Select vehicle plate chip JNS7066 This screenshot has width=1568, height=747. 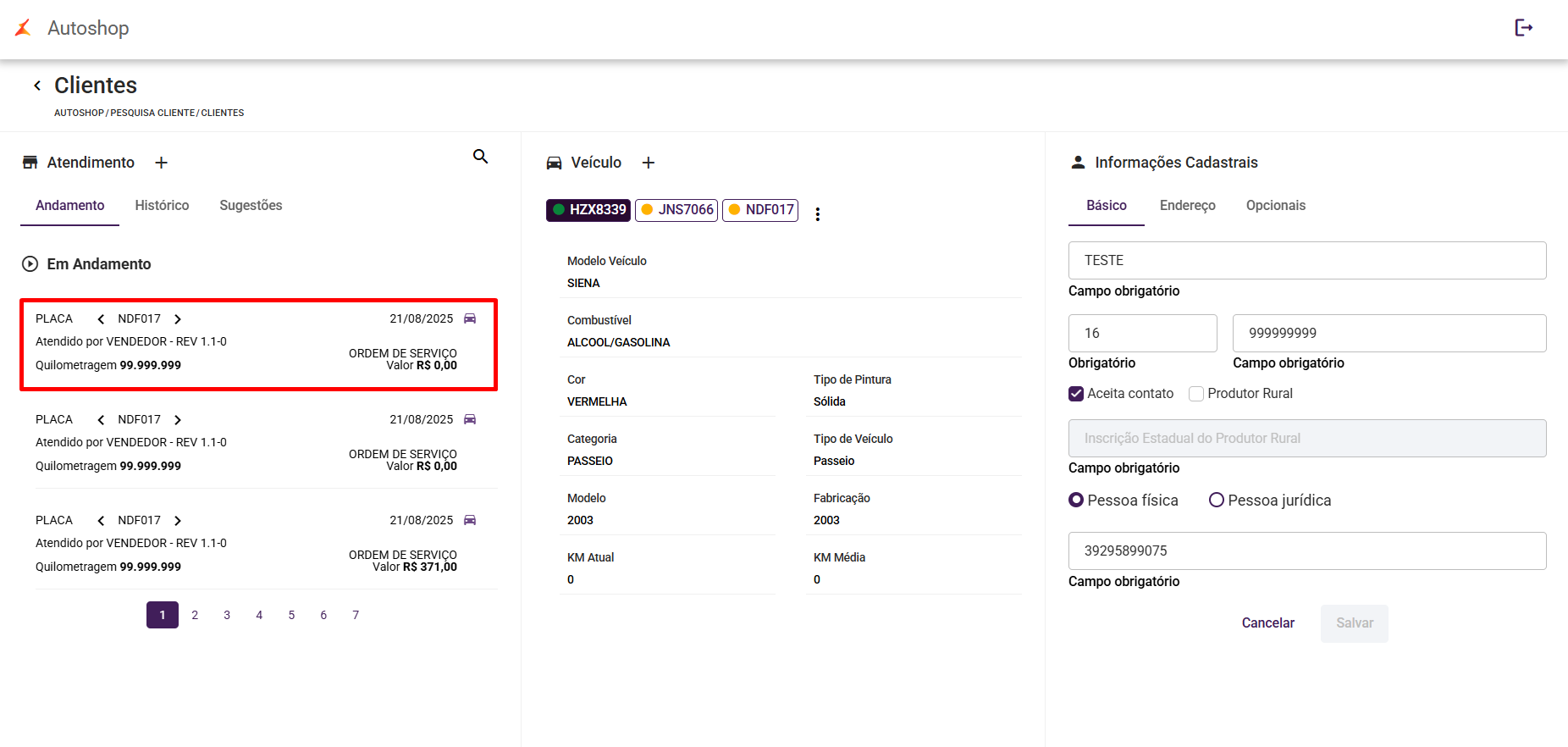(676, 210)
